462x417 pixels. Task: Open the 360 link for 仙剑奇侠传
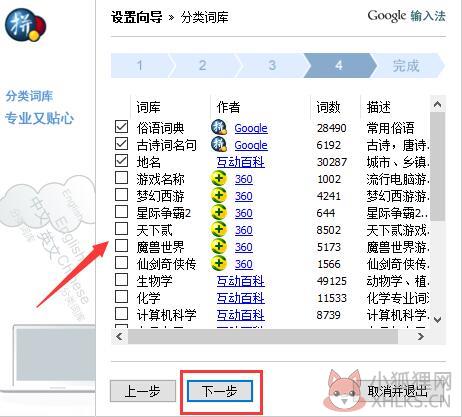(244, 264)
